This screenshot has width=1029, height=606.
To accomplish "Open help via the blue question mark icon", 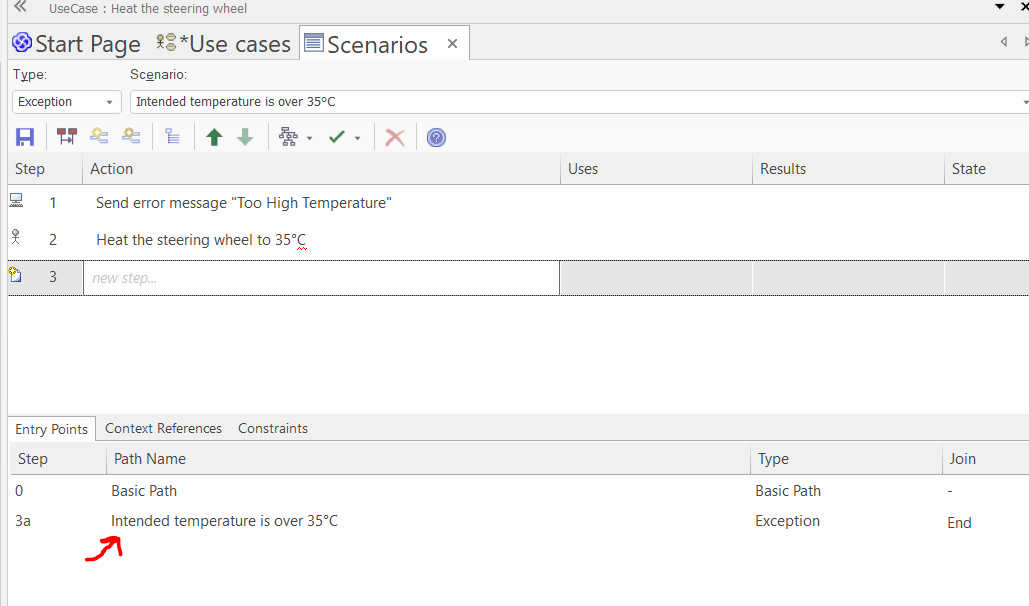I will (x=436, y=137).
